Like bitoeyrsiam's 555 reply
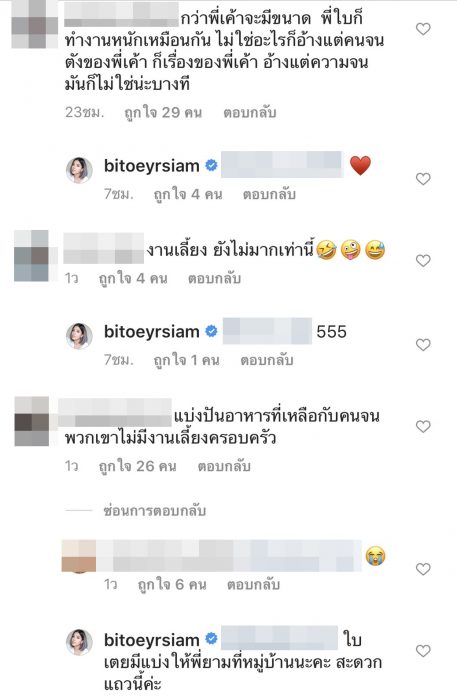457x696 pixels. pos(423,344)
